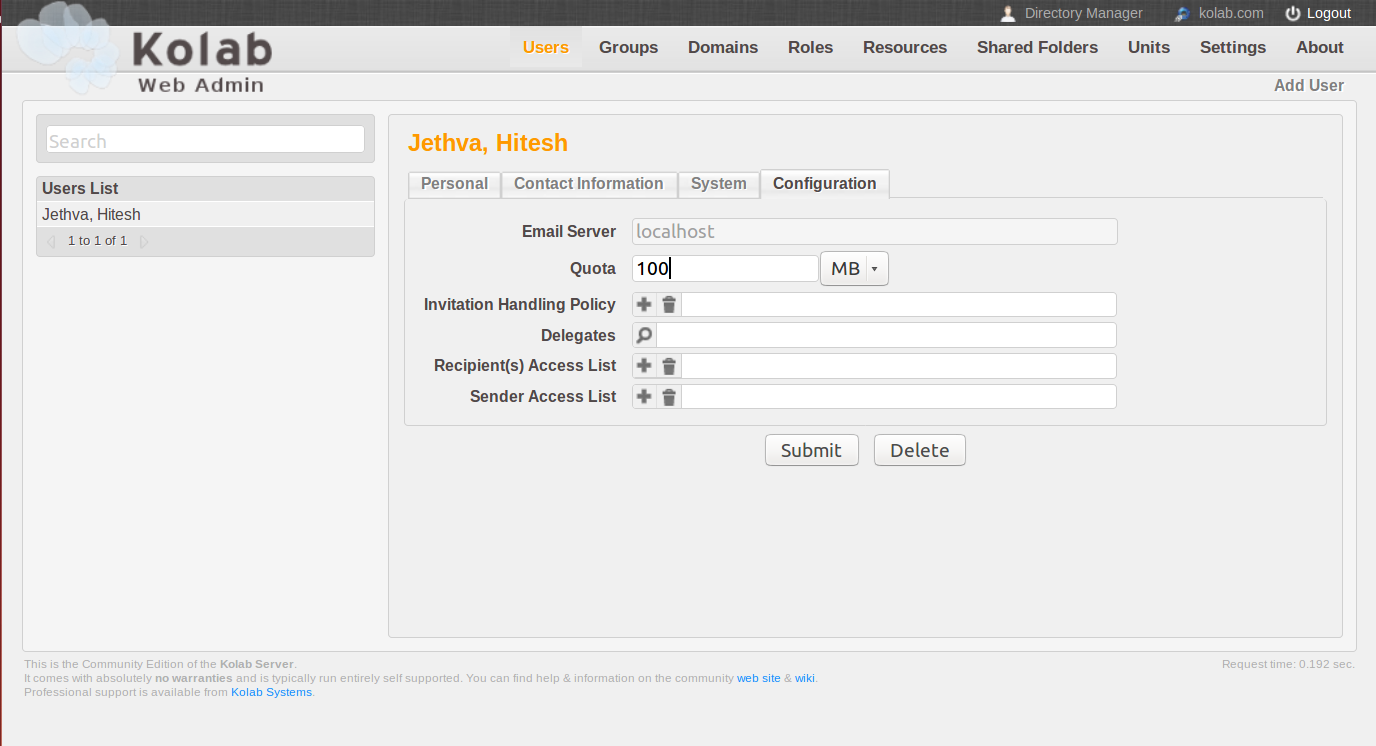The height and width of the screenshot is (746, 1376).
Task: Open the Settings menu
Action: click(1233, 47)
